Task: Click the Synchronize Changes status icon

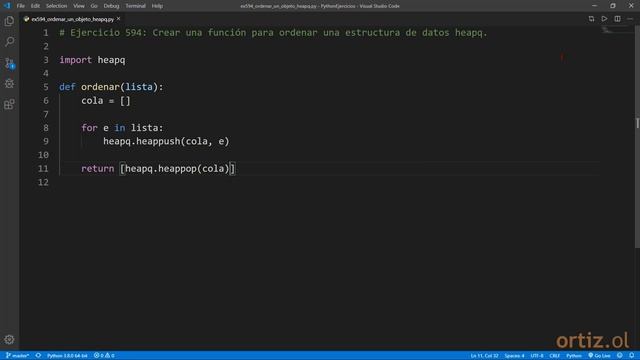Action: [38, 356]
